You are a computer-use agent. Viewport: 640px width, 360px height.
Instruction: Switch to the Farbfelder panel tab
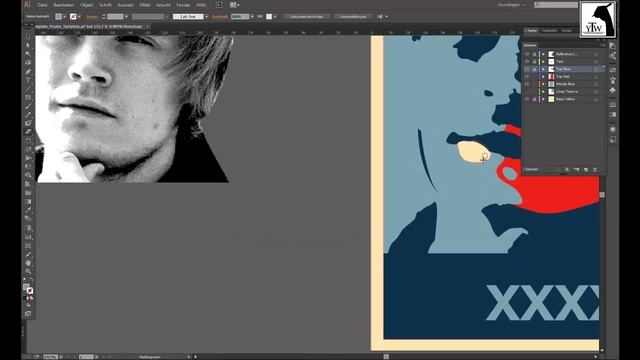point(549,31)
